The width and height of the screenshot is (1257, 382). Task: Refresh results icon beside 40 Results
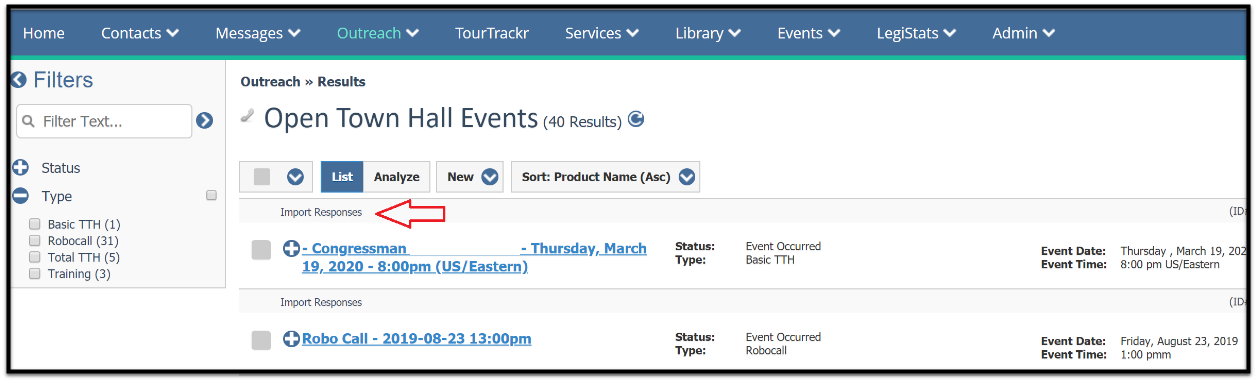(x=636, y=119)
